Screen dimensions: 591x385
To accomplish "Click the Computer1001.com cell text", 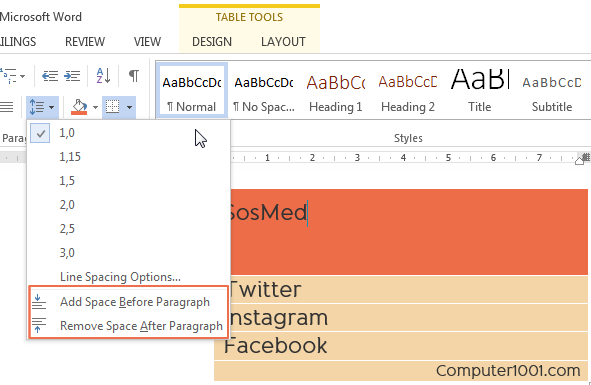I will click(x=508, y=371).
